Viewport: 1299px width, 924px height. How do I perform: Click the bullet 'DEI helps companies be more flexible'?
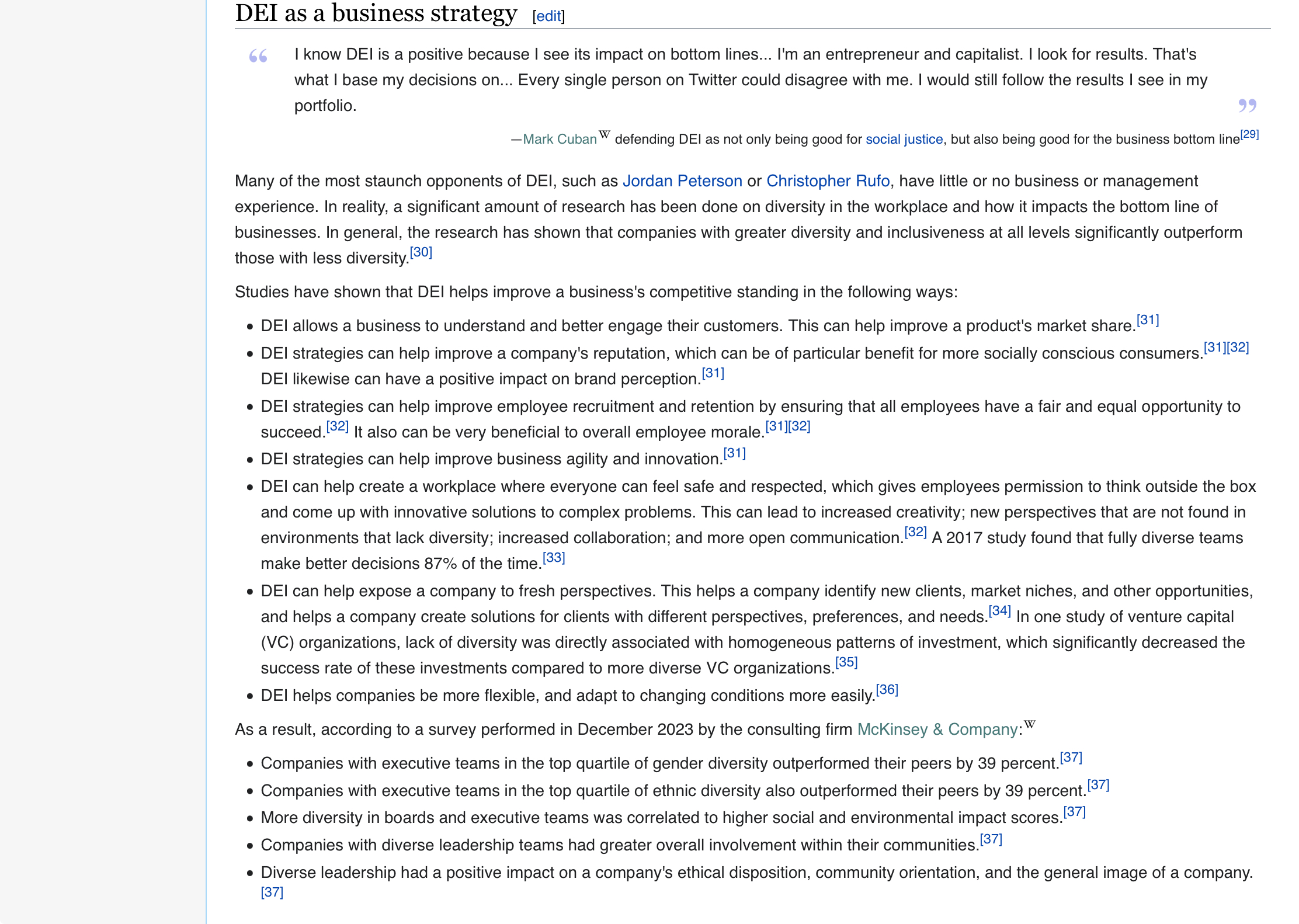pos(568,696)
